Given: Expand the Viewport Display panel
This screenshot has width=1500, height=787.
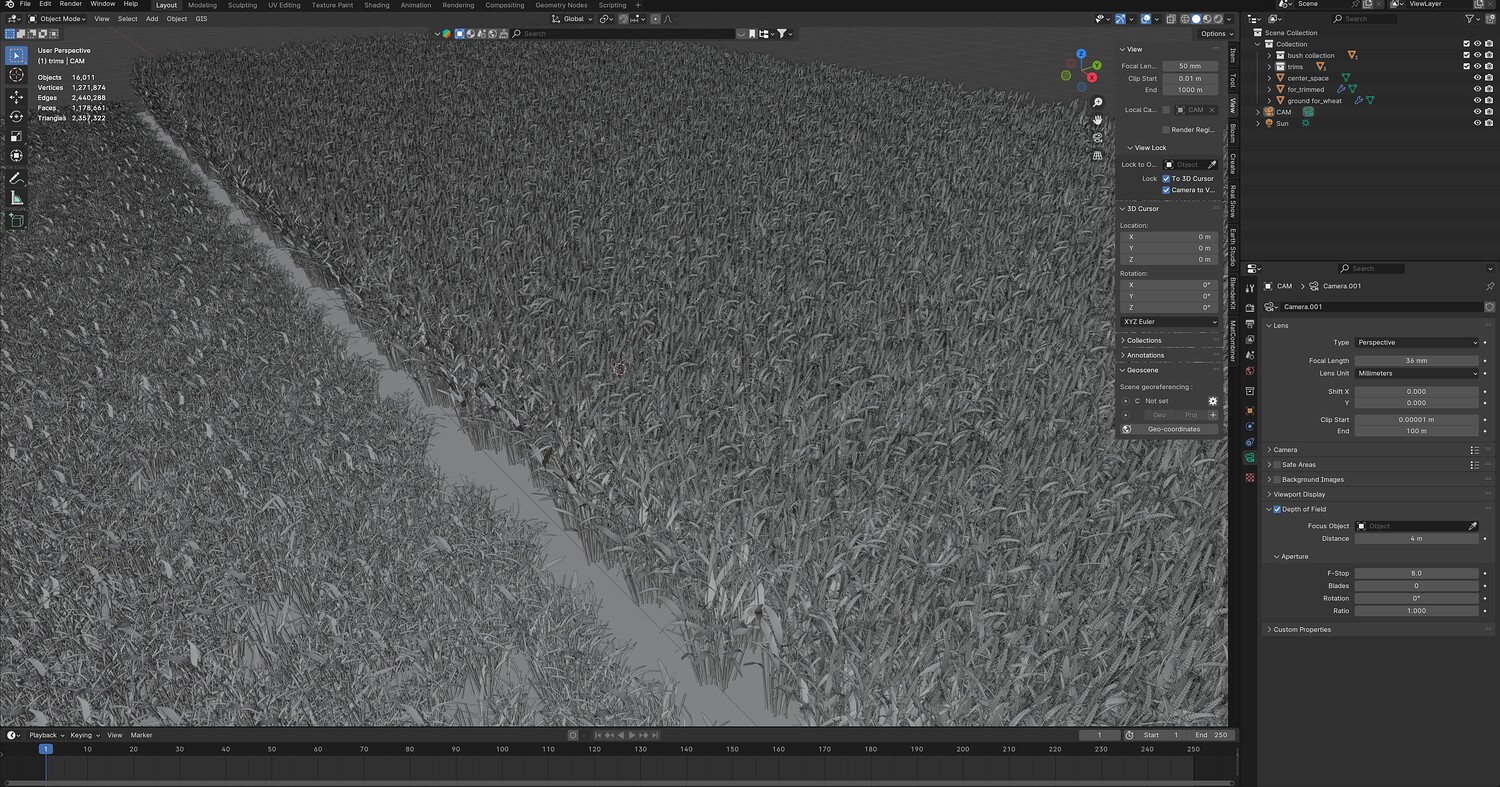Looking at the screenshot, I should 1299,494.
